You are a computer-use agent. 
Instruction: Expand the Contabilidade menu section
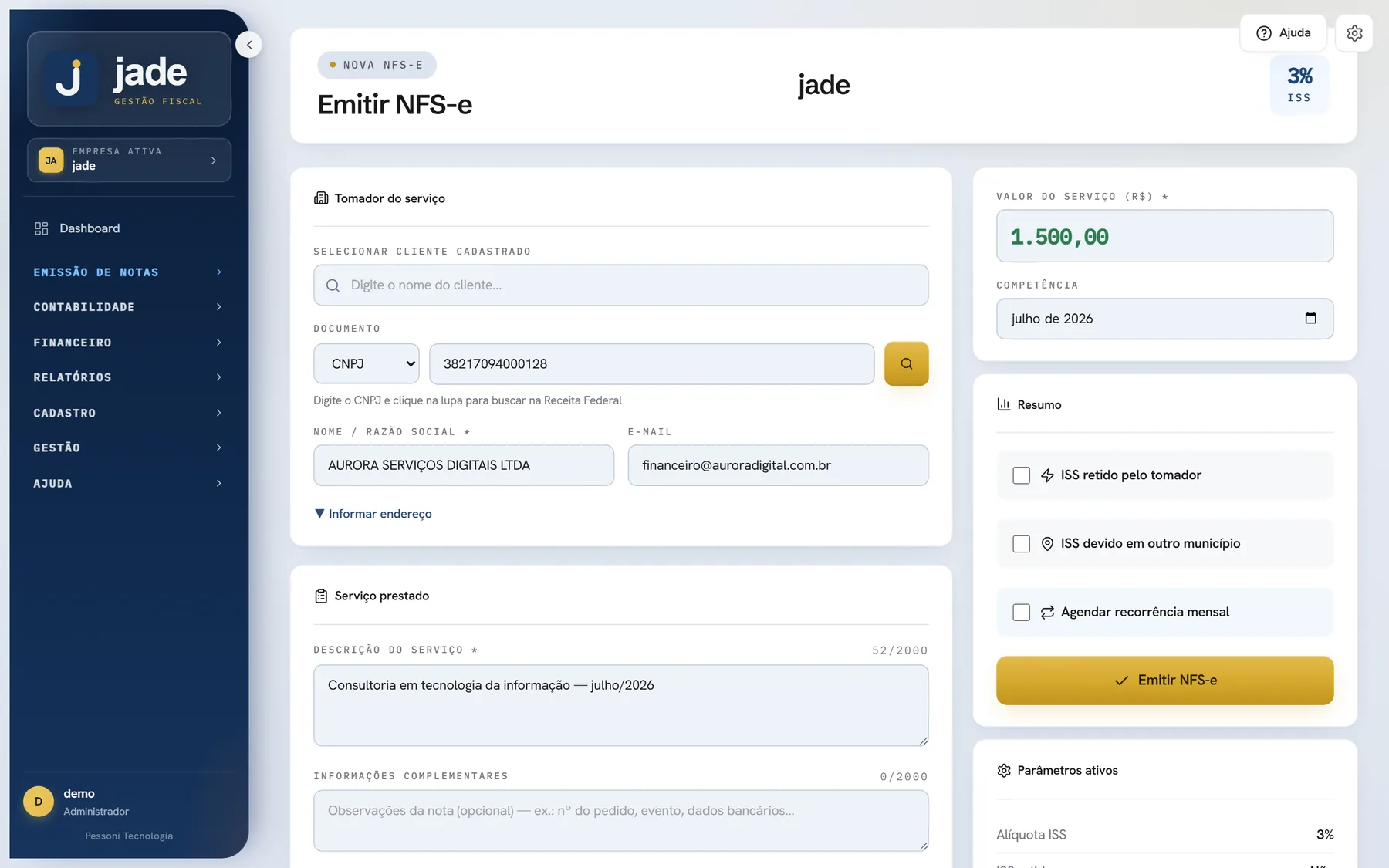128,307
